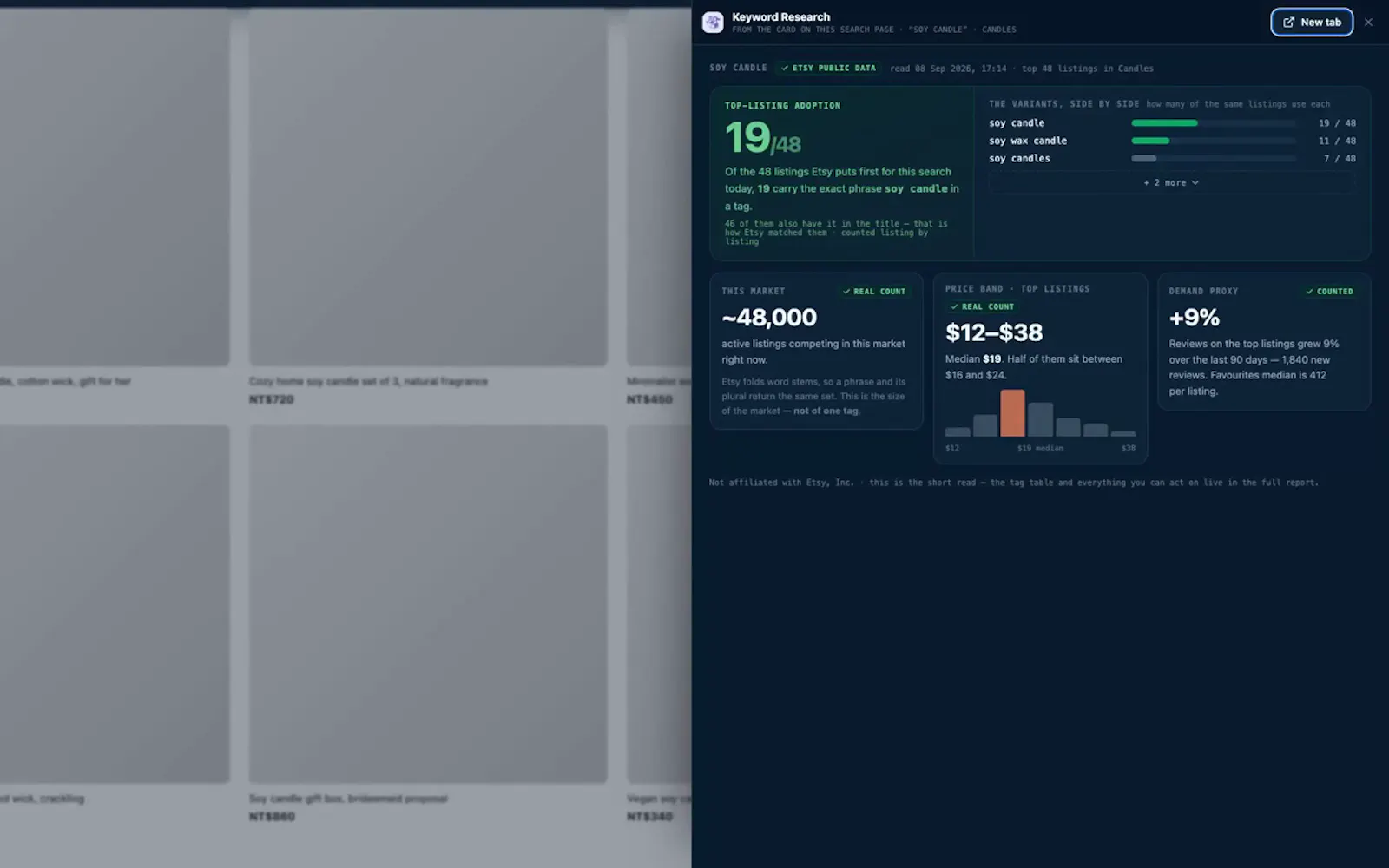Click the '$19 median' histogram label
The height and width of the screenshot is (868, 1389).
(1040, 449)
